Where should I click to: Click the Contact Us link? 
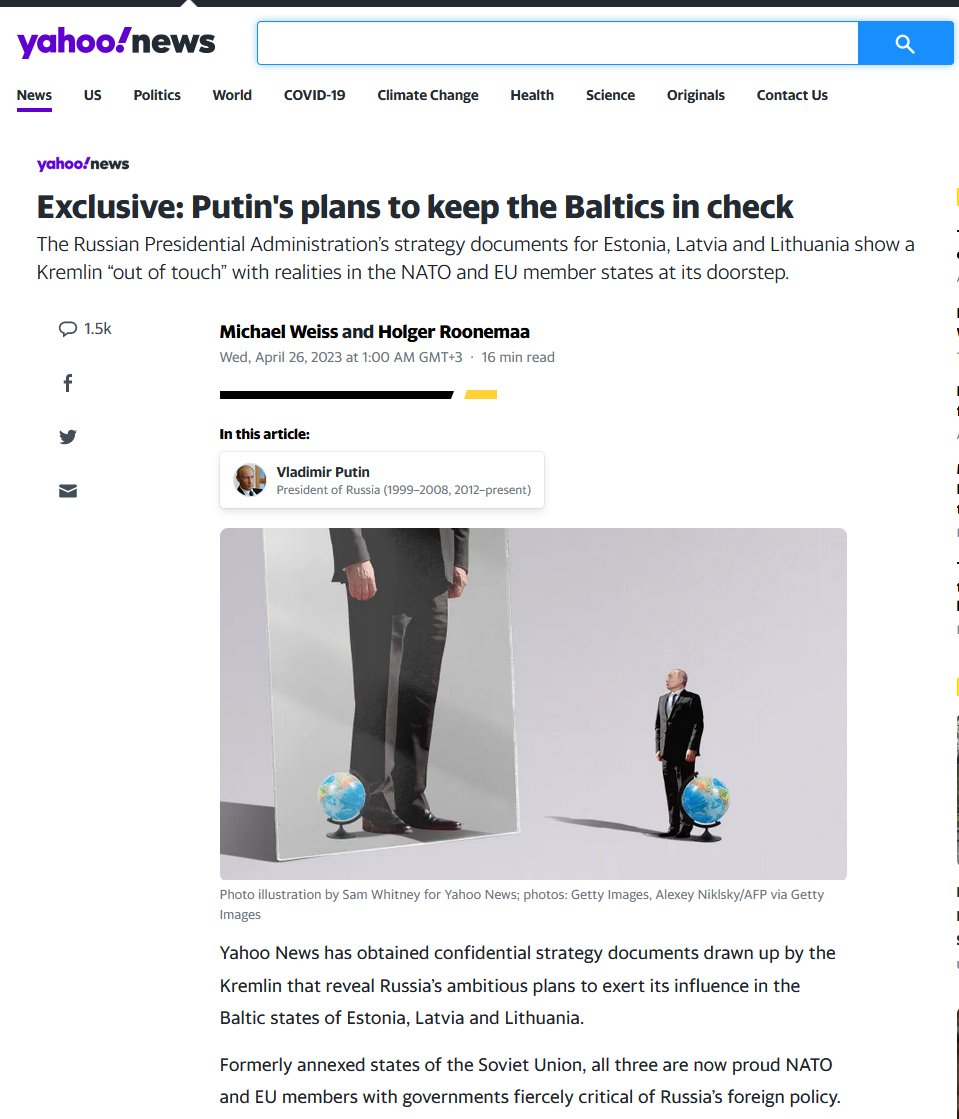(792, 95)
